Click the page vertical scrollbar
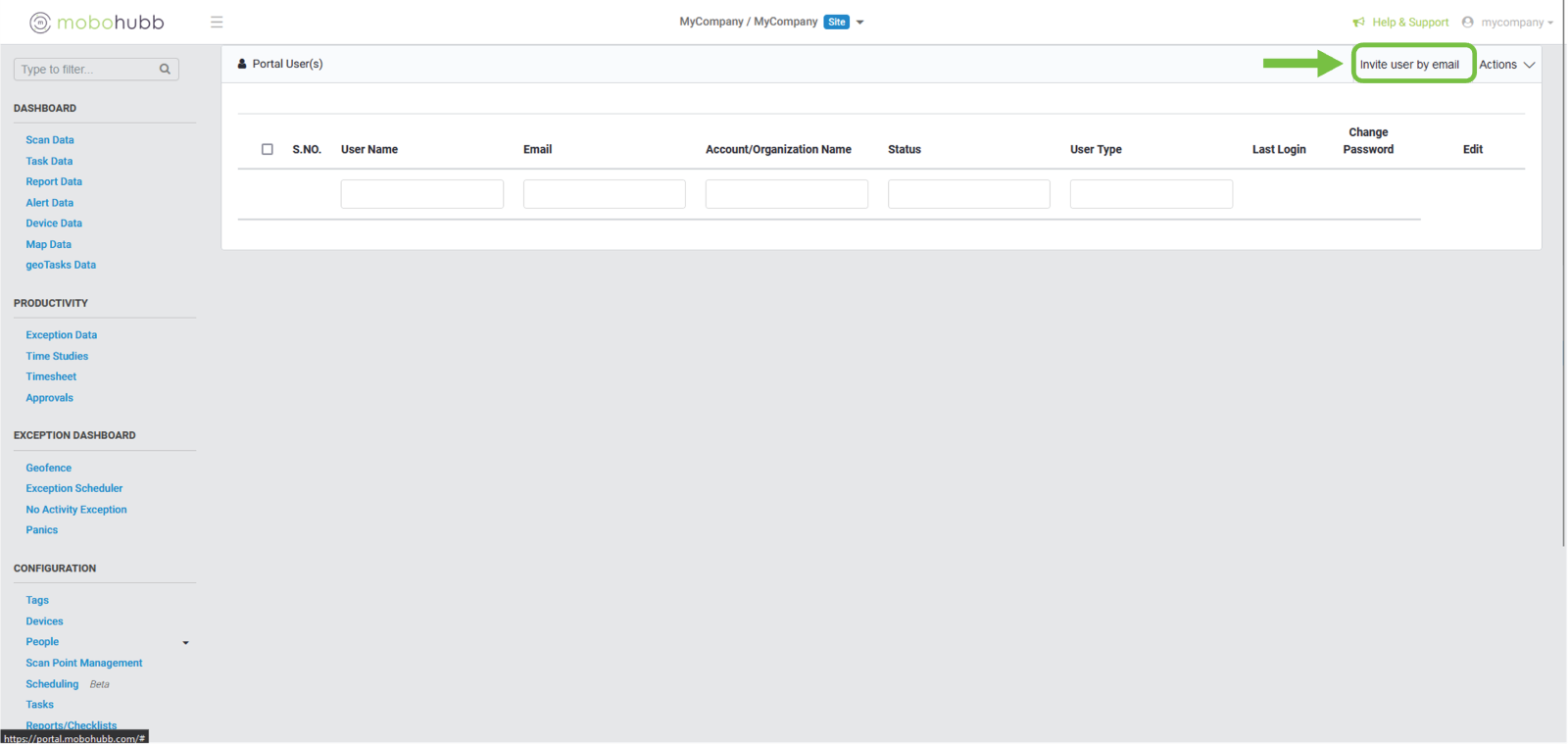 point(1563,294)
